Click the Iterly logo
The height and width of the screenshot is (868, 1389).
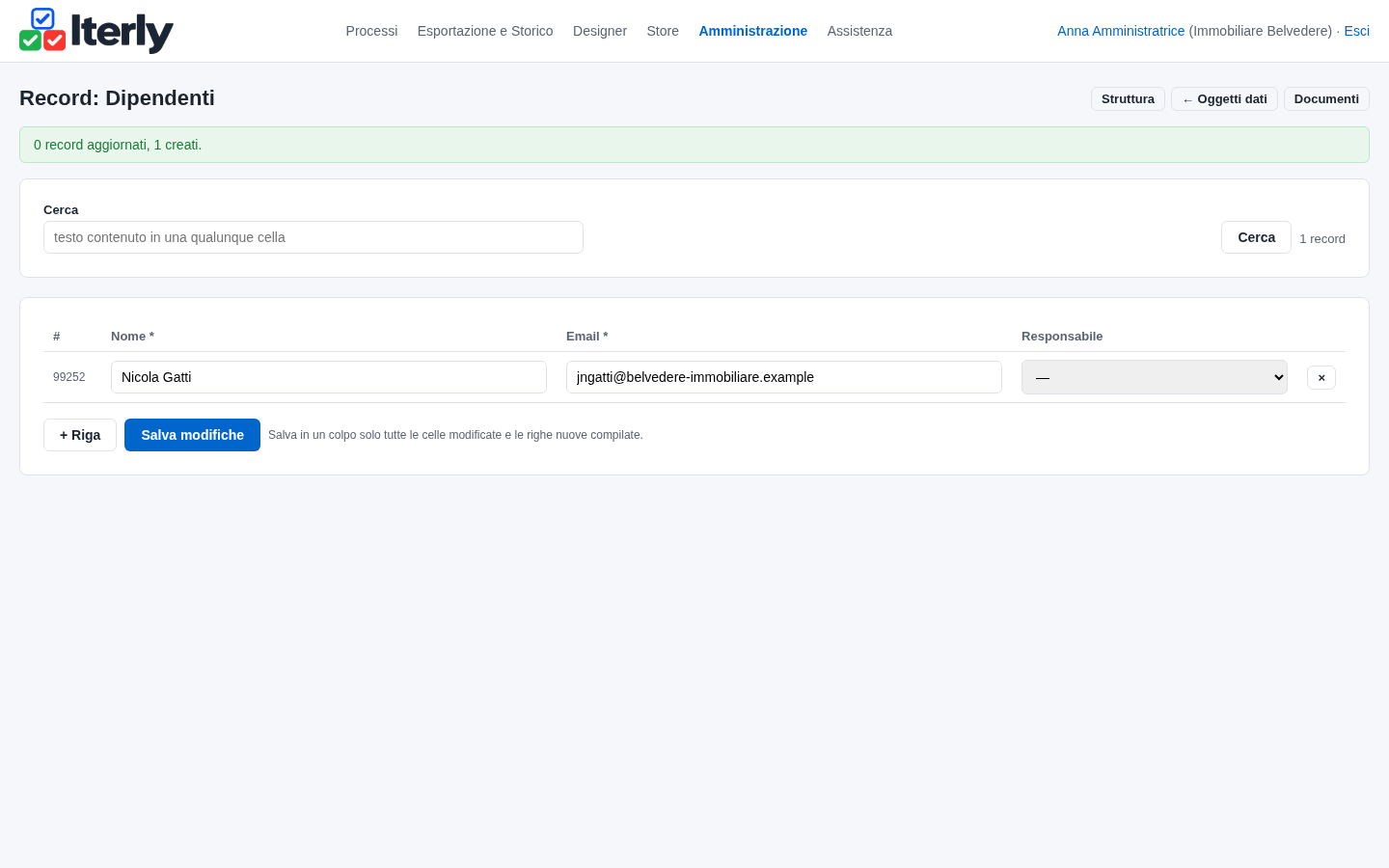(x=96, y=31)
